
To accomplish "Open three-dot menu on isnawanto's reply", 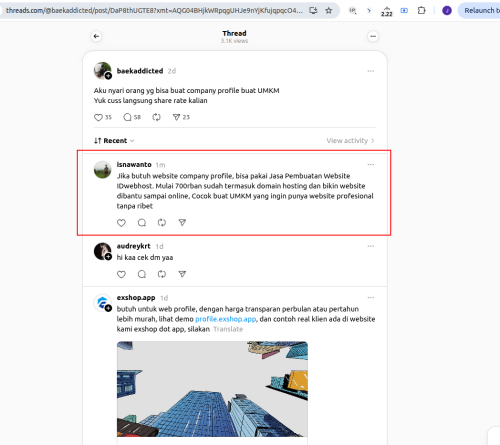I will click(x=371, y=165).
